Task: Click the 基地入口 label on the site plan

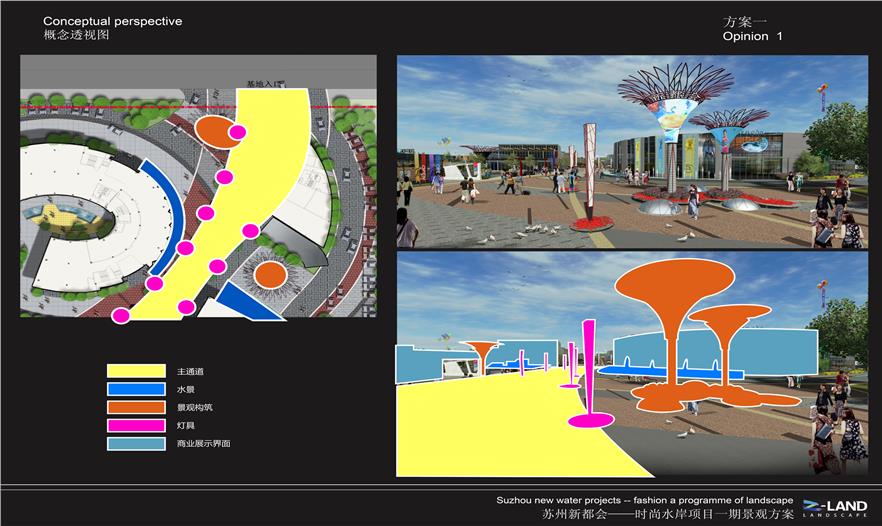Action: [x=265, y=85]
